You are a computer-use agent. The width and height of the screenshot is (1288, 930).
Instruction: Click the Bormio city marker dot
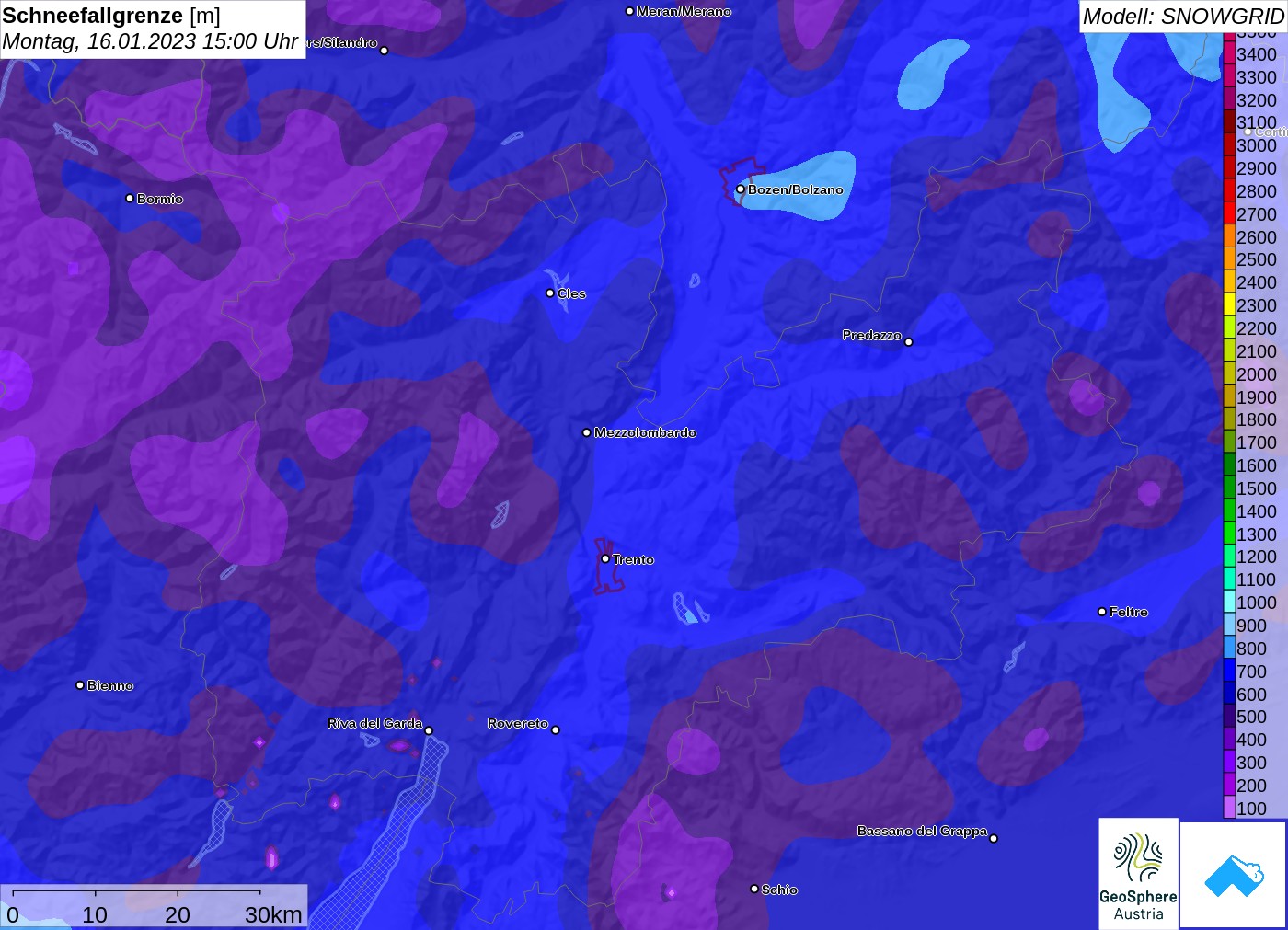[x=130, y=198]
